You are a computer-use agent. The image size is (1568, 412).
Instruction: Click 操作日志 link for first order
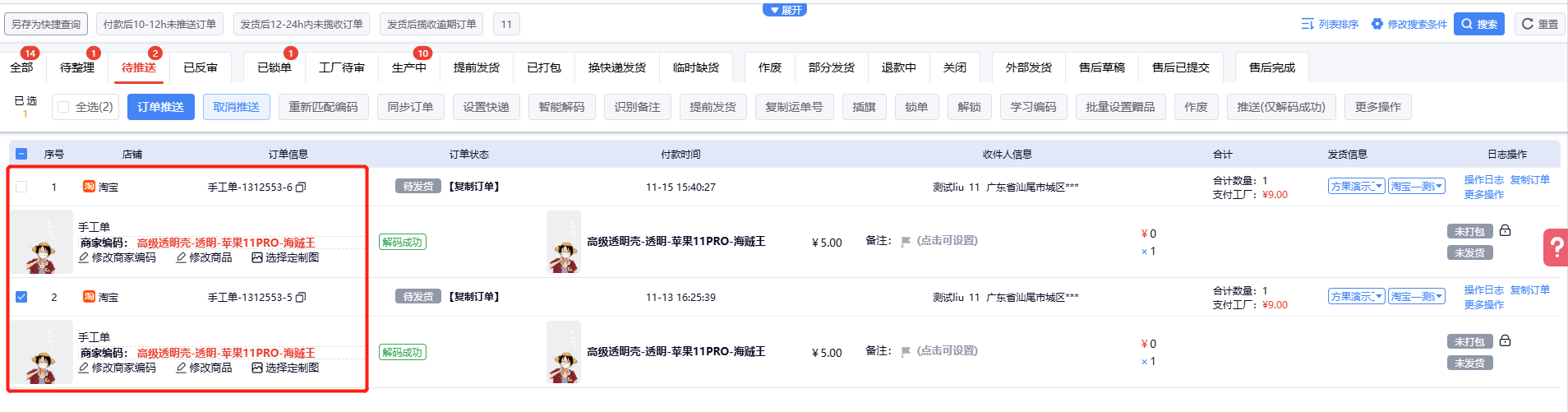pyautogui.click(x=1483, y=180)
